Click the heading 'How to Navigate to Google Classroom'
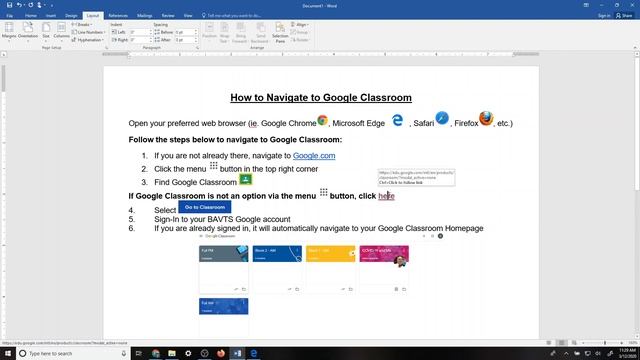 coord(321,98)
